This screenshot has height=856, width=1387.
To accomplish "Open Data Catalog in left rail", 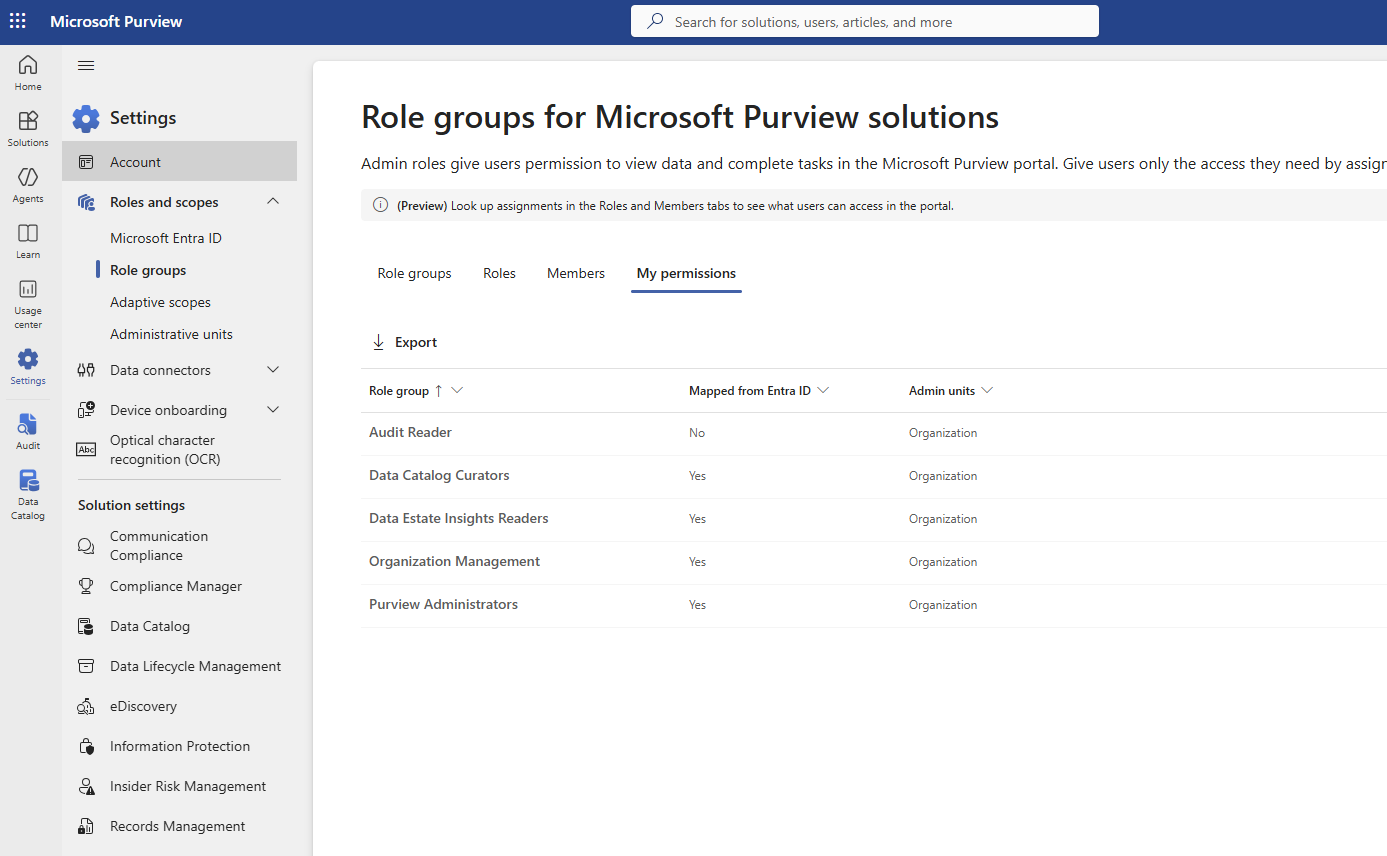I will 28,495.
